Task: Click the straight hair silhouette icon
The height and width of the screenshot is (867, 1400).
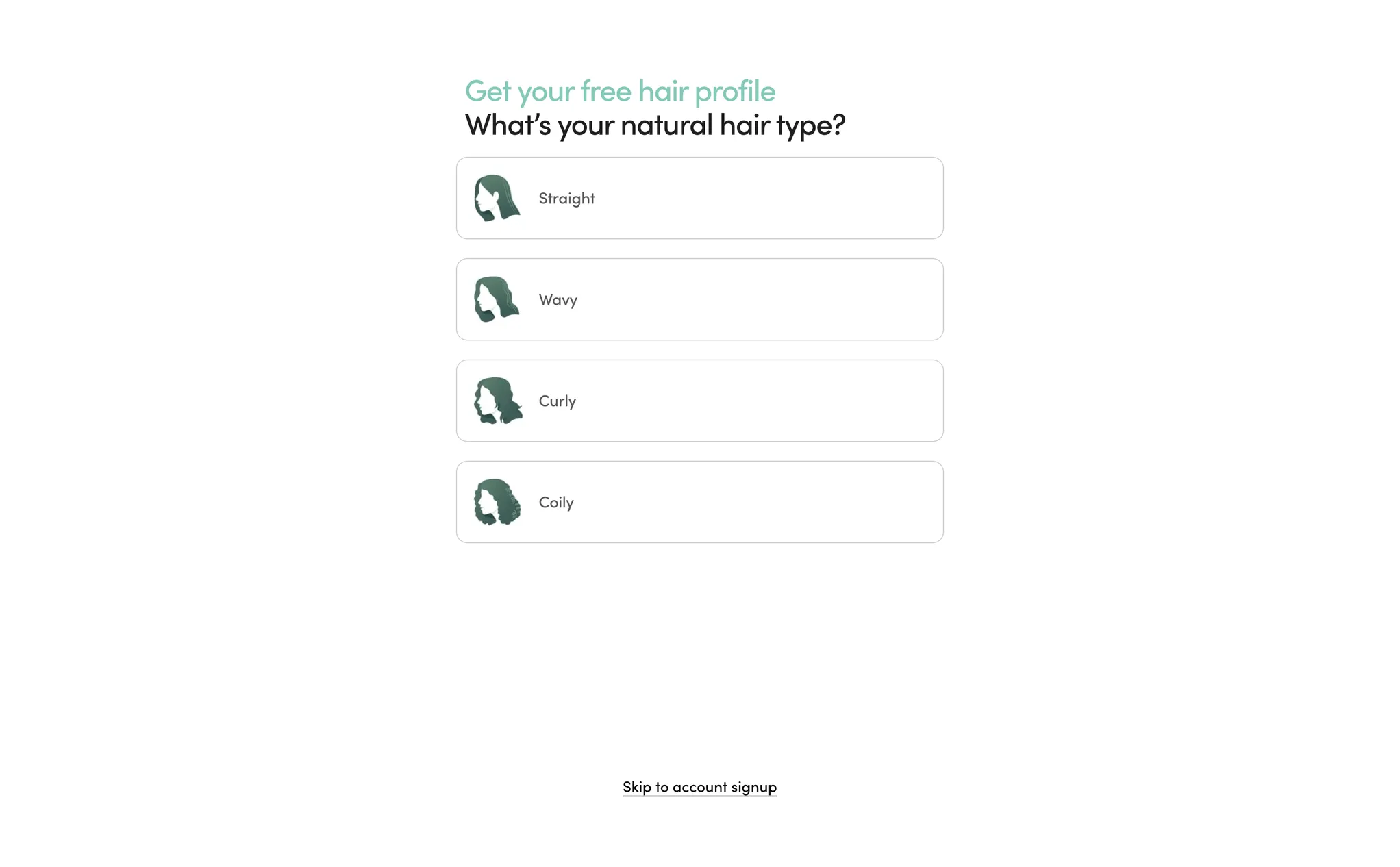Action: point(497,198)
